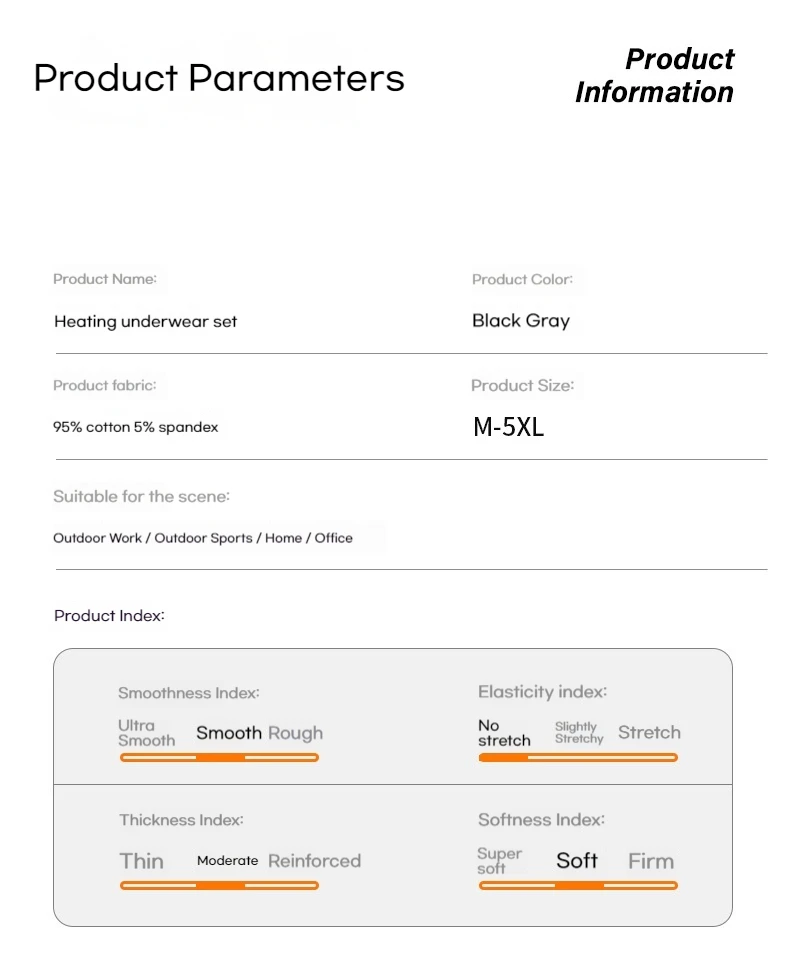Click the M-5XL product size value
790x956 pixels.
(508, 427)
